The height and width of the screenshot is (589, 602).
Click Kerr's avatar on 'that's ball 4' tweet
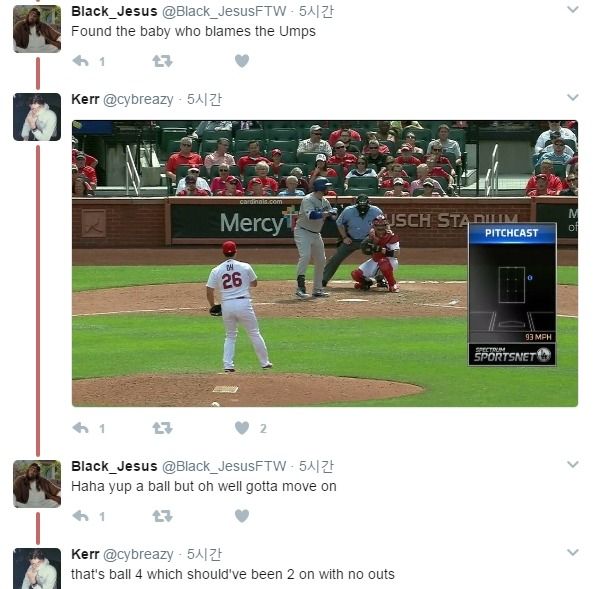[x=37, y=569]
